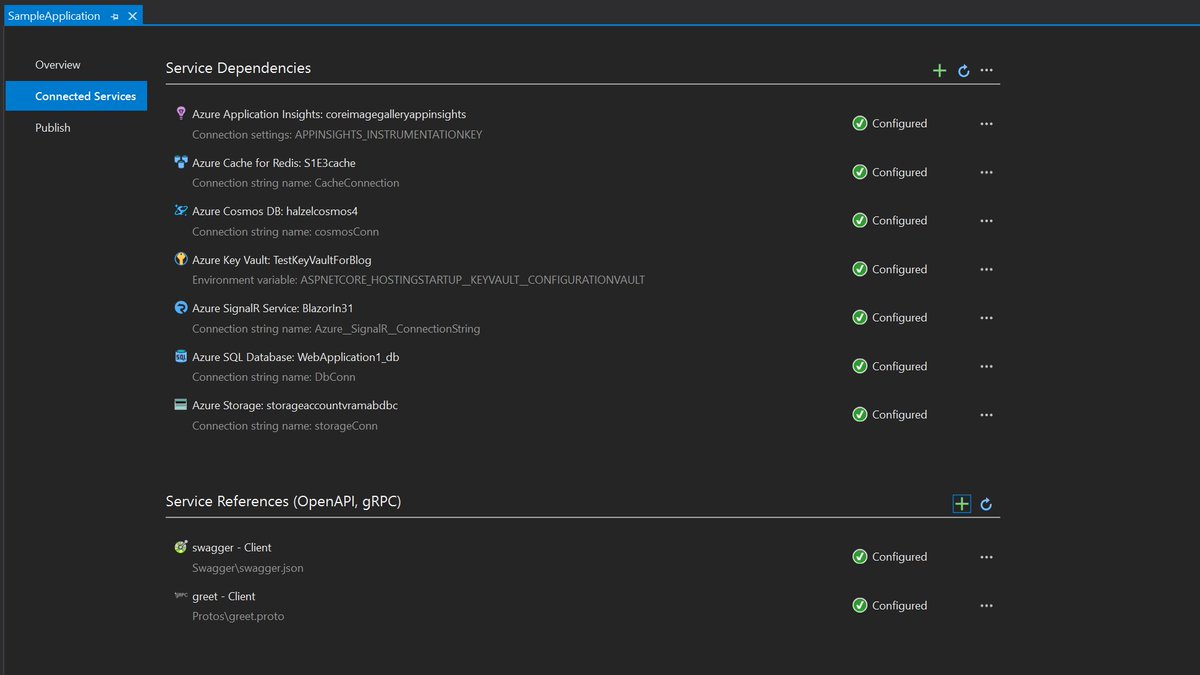Select Azure Cosmos DB: halzelcosmos4 entry
The height and width of the screenshot is (675, 1200).
[275, 211]
